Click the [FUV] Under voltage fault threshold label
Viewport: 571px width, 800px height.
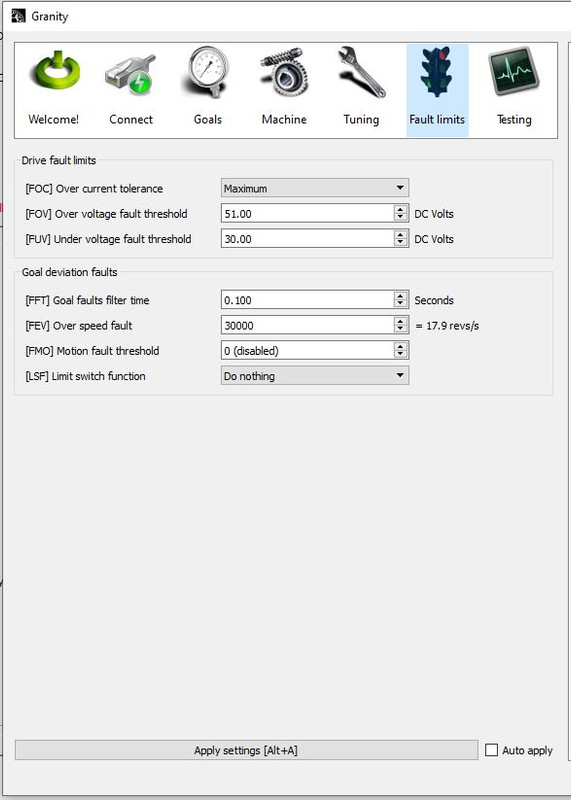108,239
